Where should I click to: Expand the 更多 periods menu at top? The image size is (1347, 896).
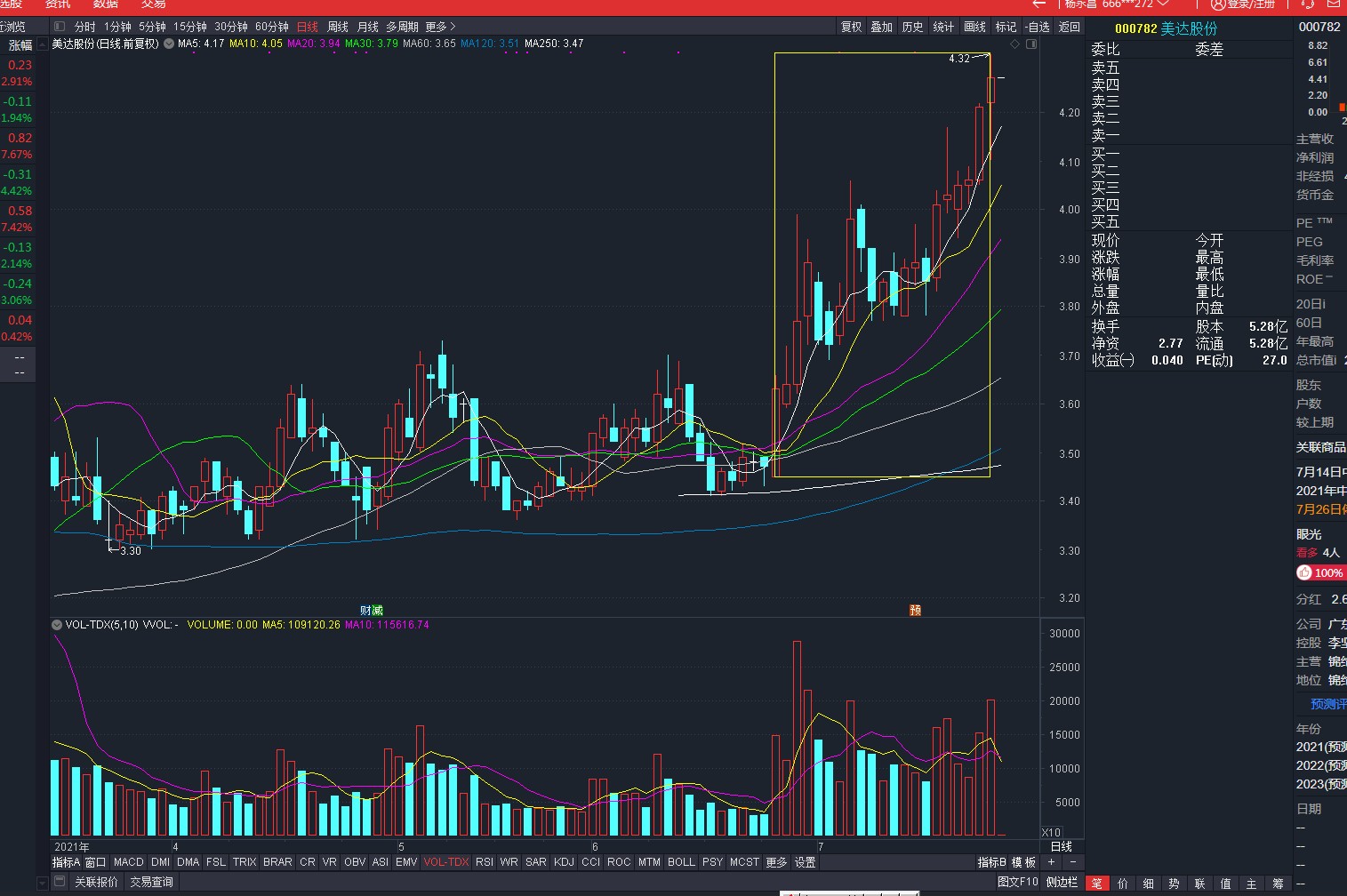pos(440,27)
